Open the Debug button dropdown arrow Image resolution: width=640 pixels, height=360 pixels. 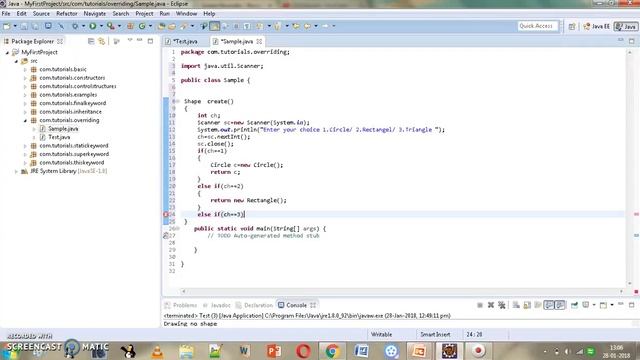coord(83,26)
